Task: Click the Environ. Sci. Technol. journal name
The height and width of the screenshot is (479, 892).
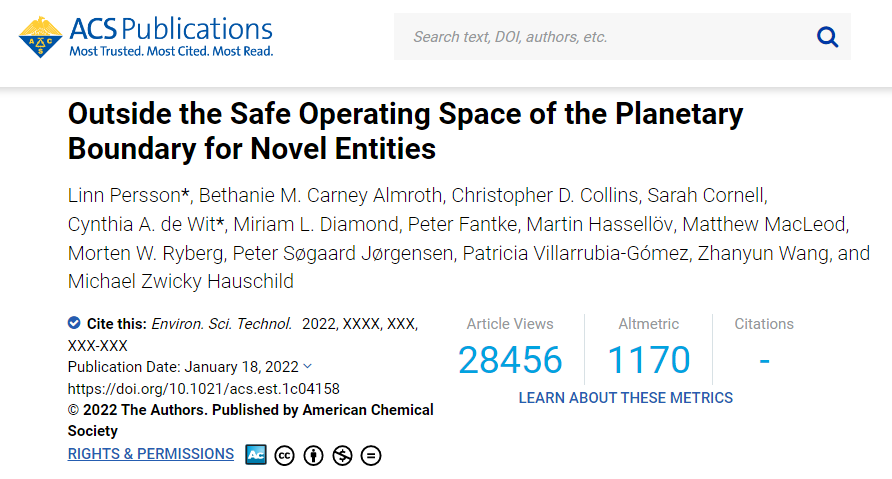Action: click(222, 324)
